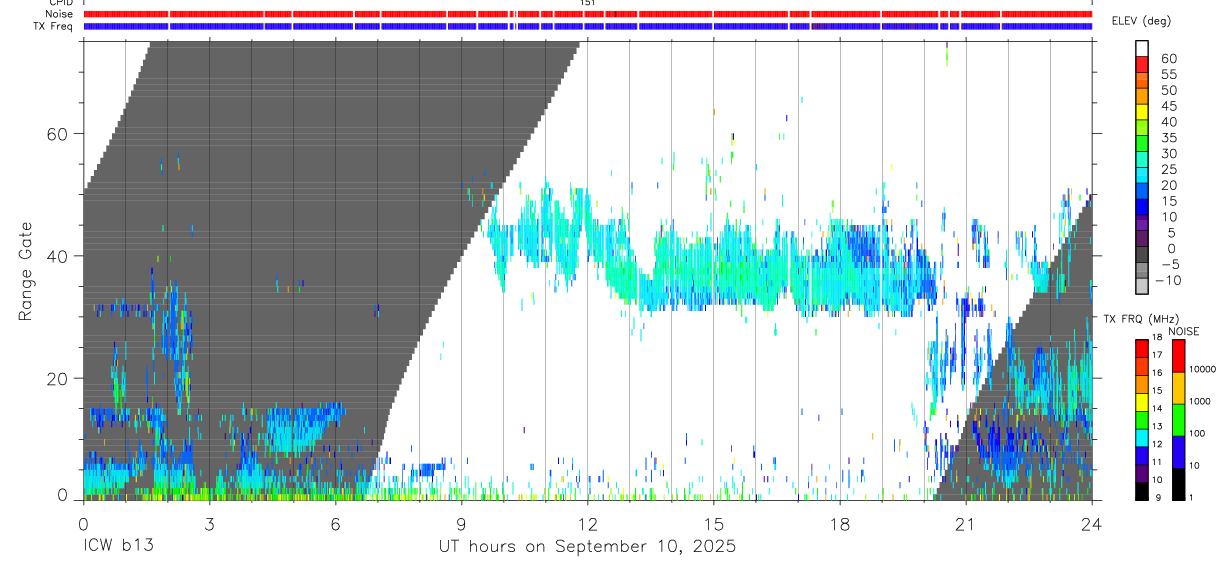Click x-axis hour tick label 24
The height and width of the screenshot is (567, 1228).
pyautogui.click(x=1091, y=523)
